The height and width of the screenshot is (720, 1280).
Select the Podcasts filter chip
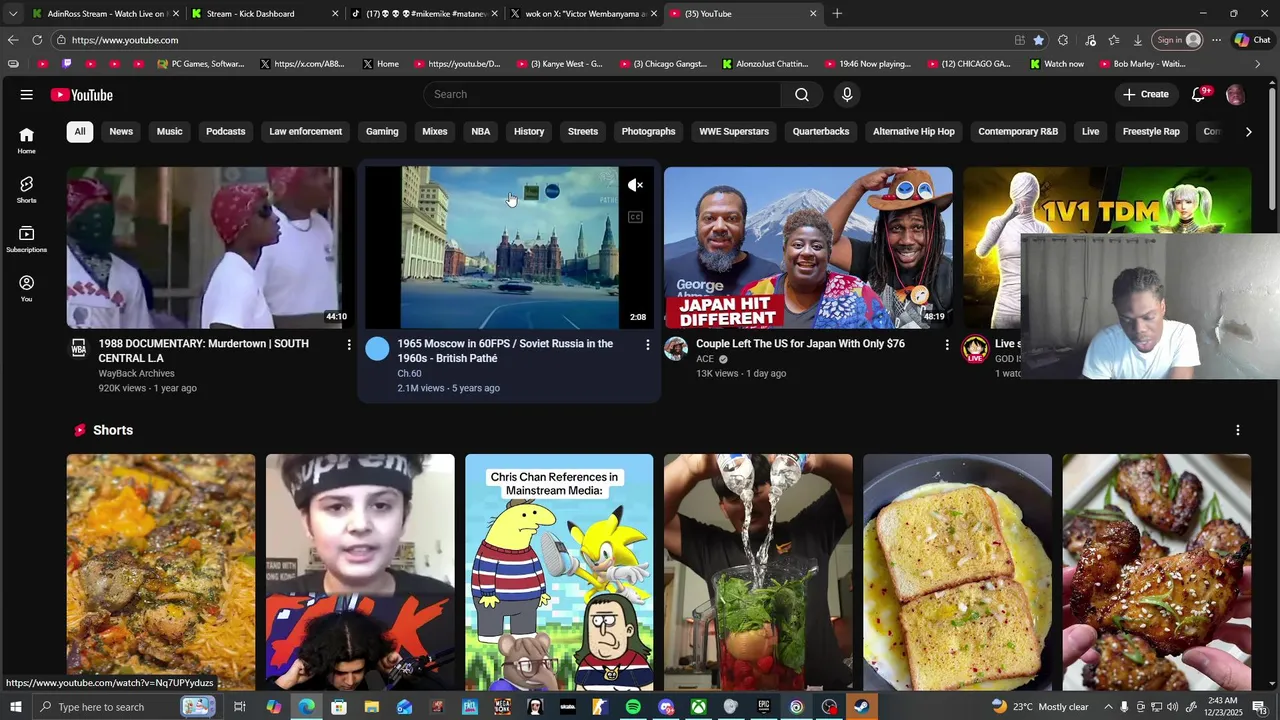coord(226,131)
